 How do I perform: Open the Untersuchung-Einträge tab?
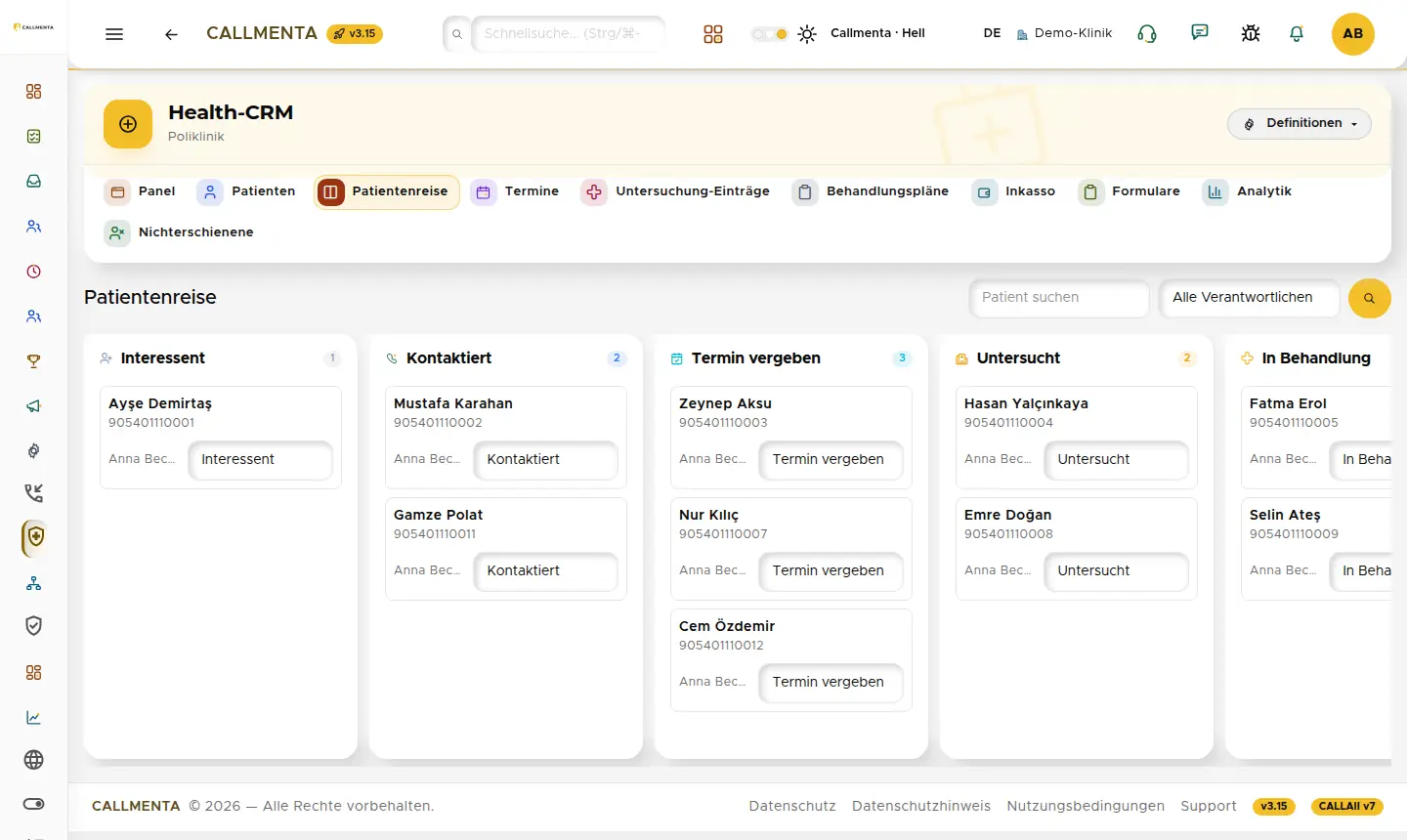pos(676,191)
